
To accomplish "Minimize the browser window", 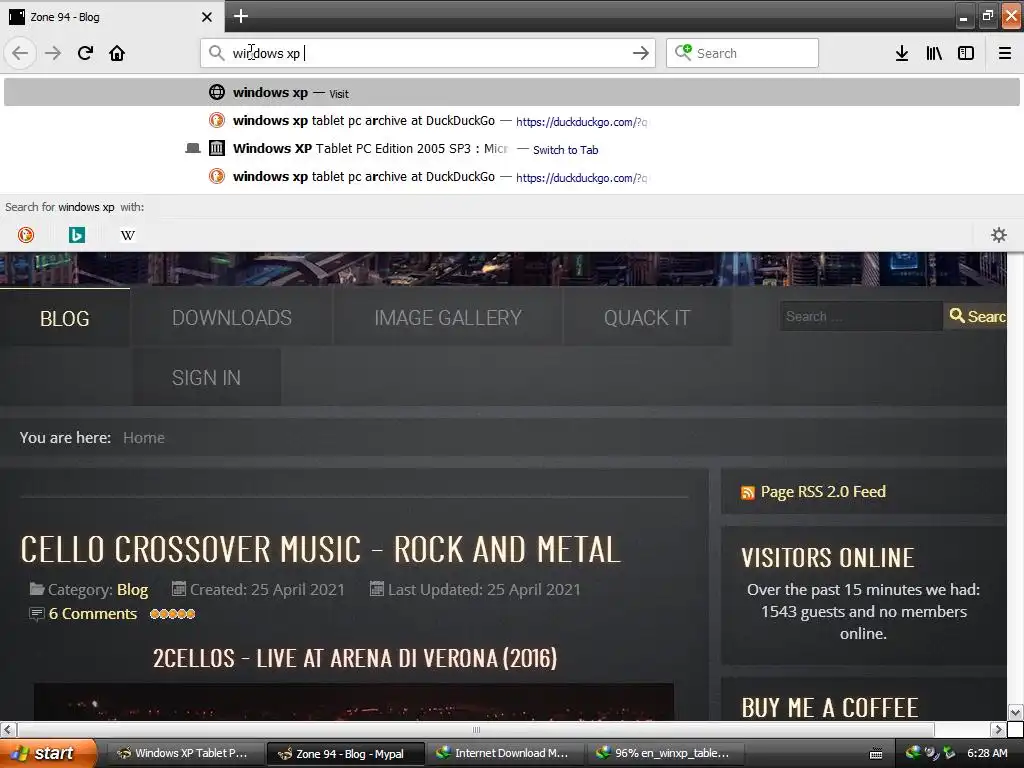I will click(963, 16).
